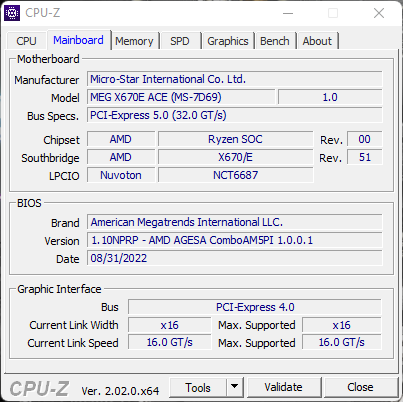This screenshot has width=403, height=402.
Task: Click the BIOS date 08/31/2022
Action: (x=235, y=258)
